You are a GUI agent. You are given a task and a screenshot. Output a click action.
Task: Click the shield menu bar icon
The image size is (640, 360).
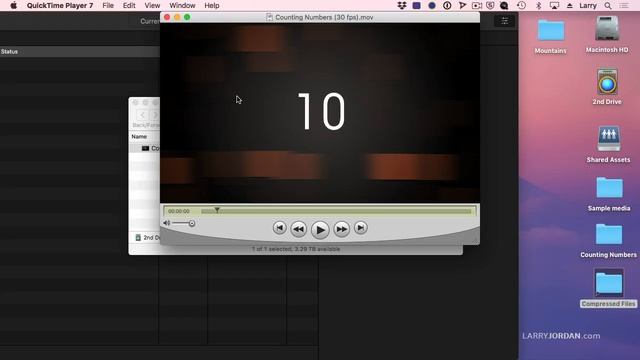tap(490, 6)
